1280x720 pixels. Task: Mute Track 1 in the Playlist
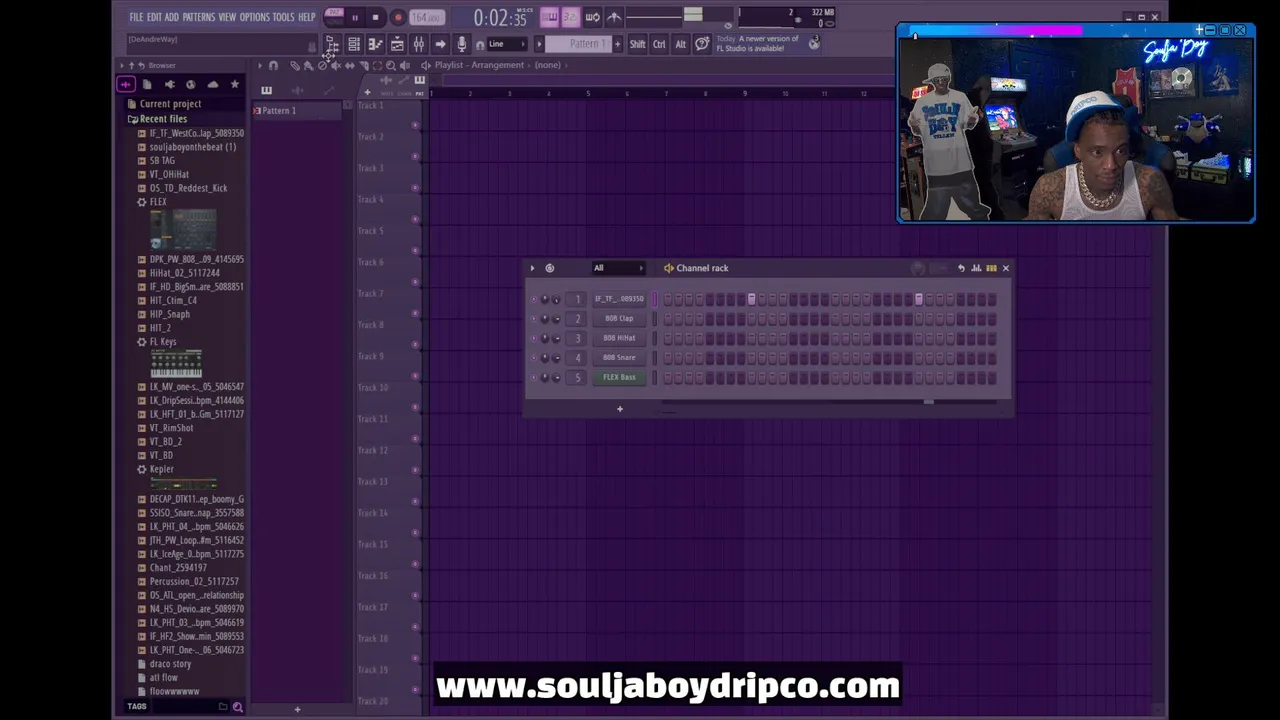(x=415, y=125)
